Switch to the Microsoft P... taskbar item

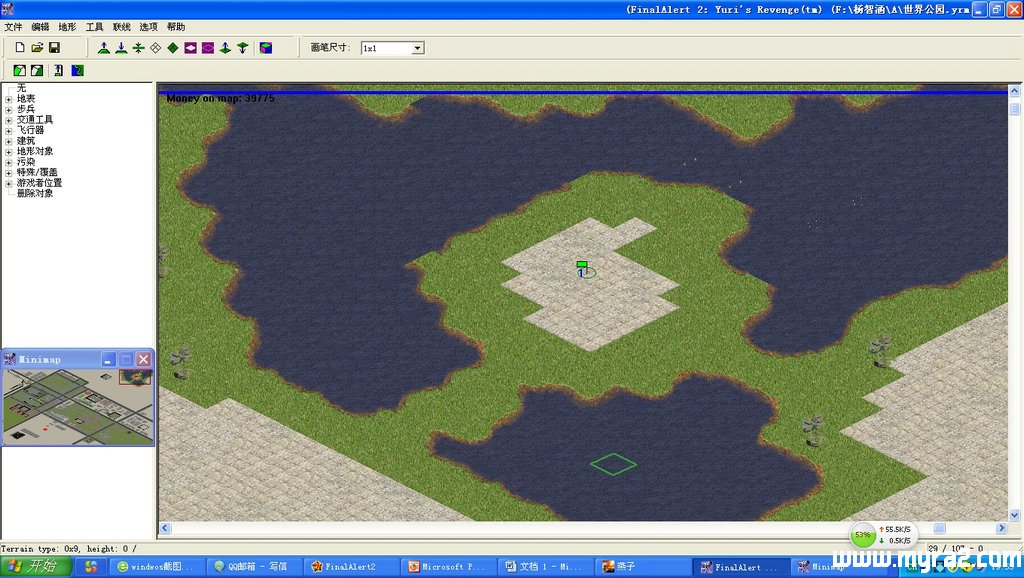pos(449,566)
